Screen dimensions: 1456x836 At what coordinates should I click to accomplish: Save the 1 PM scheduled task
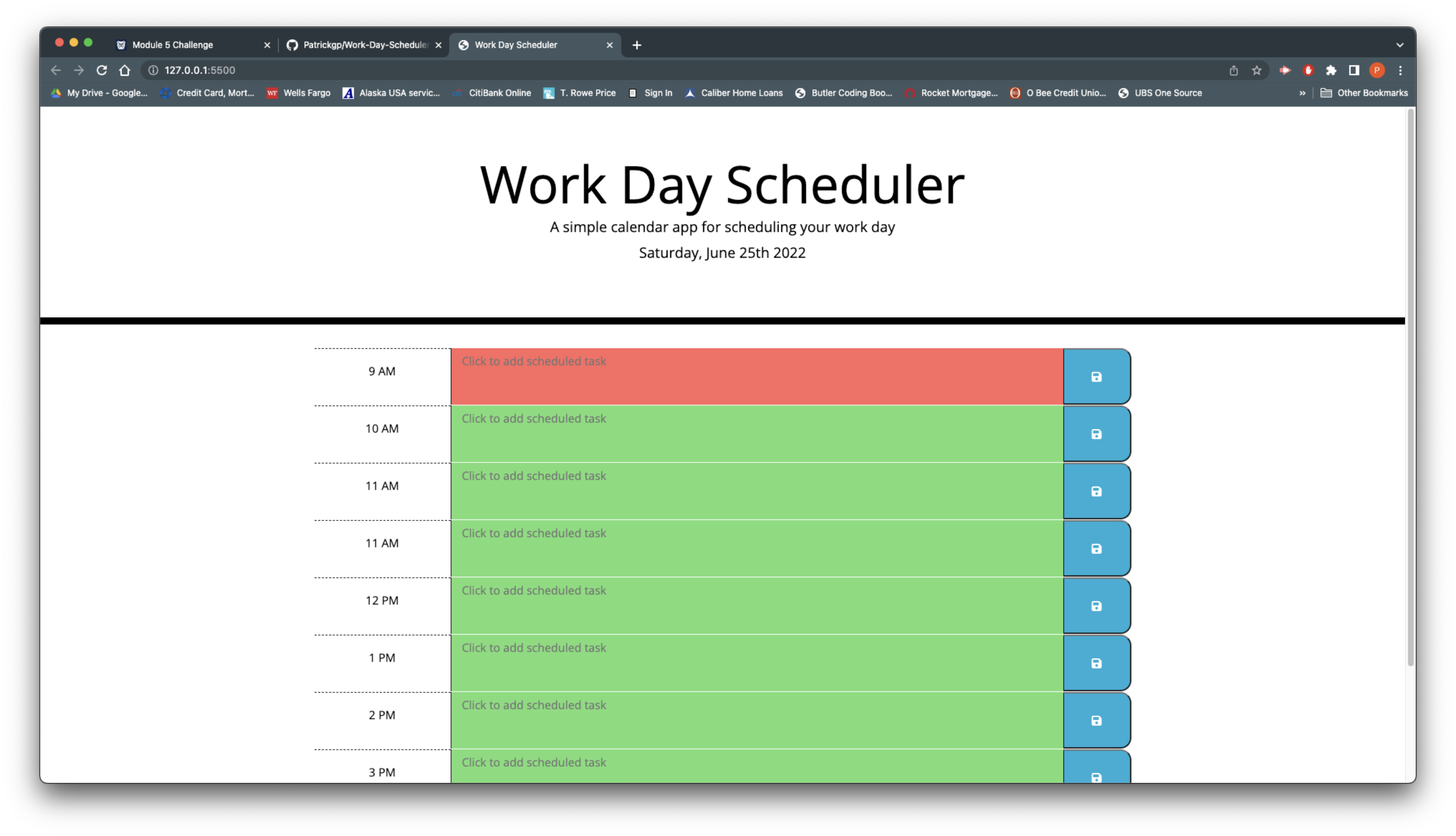pyautogui.click(x=1096, y=663)
